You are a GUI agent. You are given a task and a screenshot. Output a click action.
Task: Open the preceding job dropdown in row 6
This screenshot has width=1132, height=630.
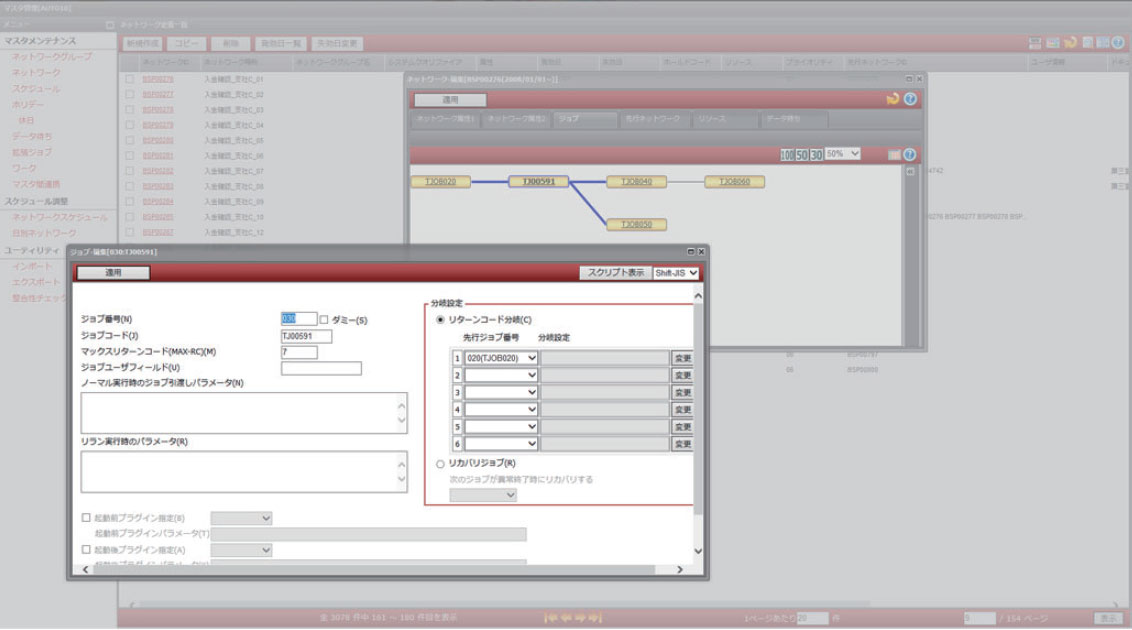point(501,444)
